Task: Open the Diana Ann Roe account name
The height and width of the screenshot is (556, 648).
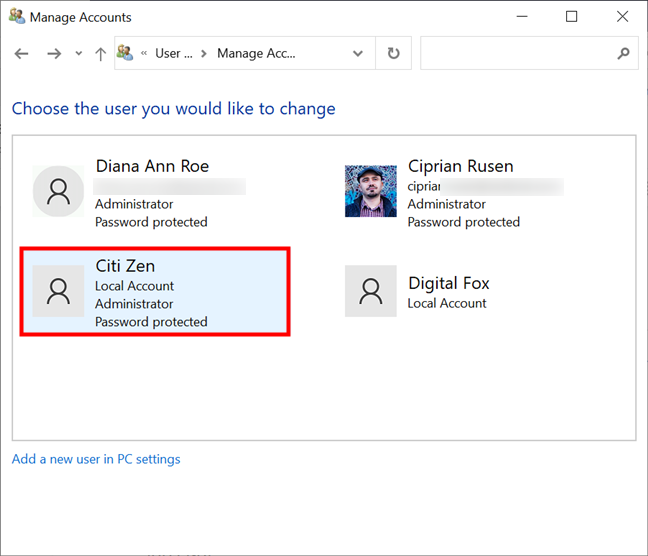Action: pyautogui.click(x=152, y=166)
